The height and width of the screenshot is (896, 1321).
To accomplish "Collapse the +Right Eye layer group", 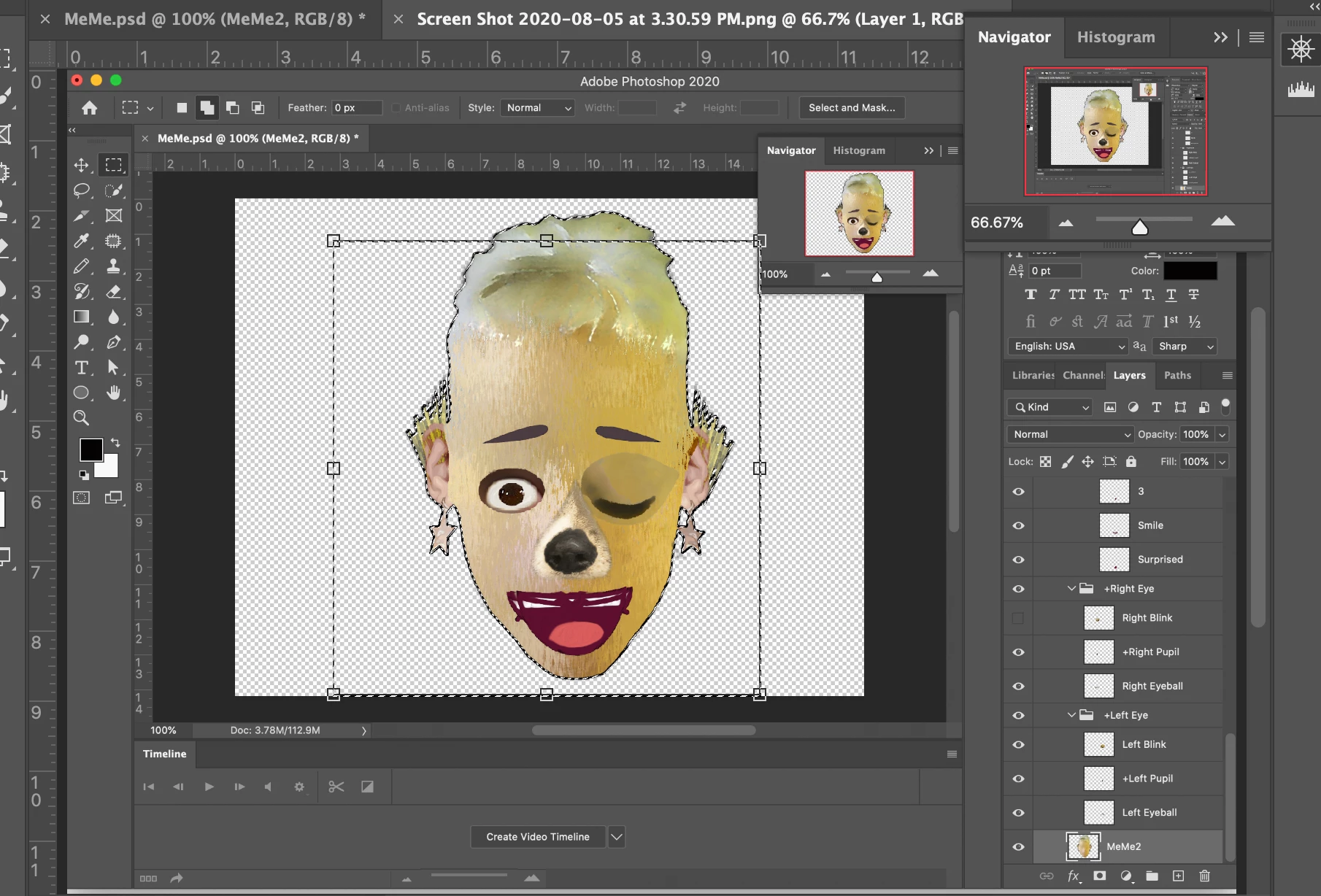I will pos(1071,589).
